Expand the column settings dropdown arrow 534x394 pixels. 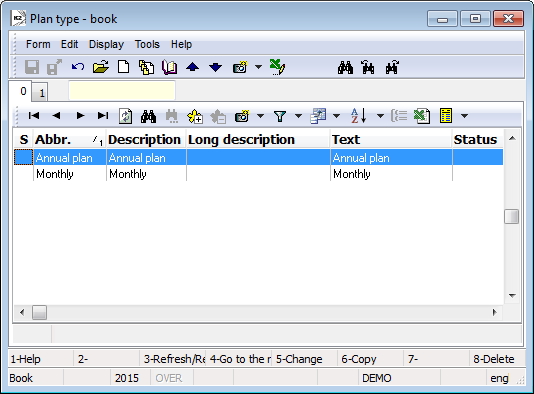coord(336,116)
